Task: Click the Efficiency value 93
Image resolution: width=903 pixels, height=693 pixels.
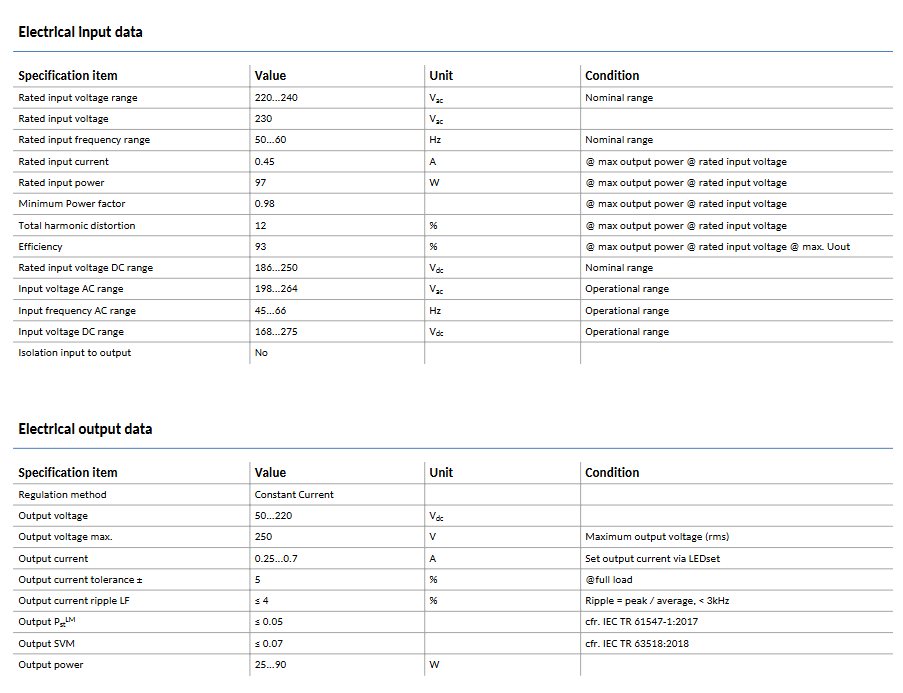Action: [261, 246]
